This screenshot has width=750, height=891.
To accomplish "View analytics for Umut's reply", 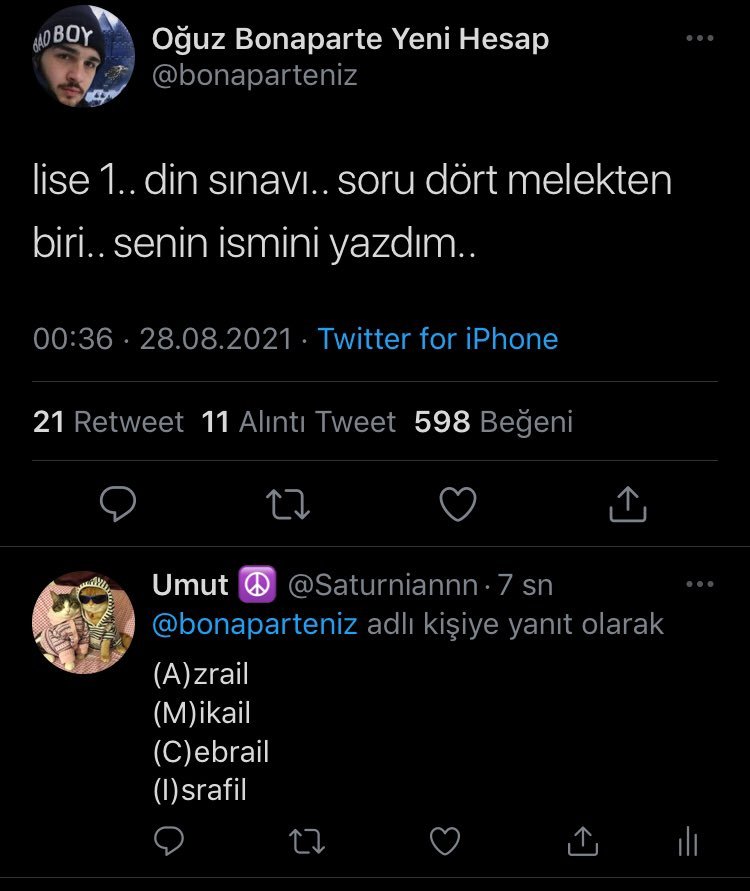I will (x=687, y=843).
